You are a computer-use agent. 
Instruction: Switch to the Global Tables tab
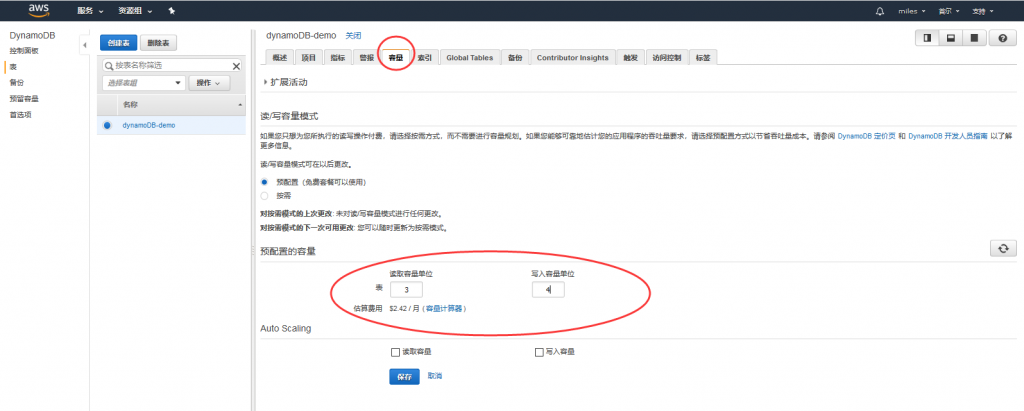470,58
